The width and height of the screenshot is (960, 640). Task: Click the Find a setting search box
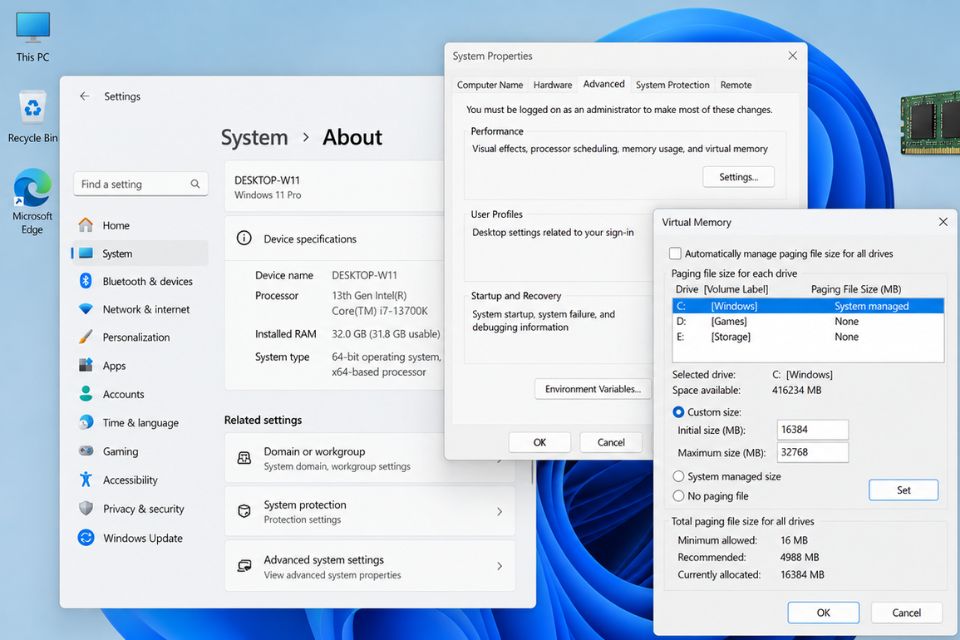click(140, 184)
